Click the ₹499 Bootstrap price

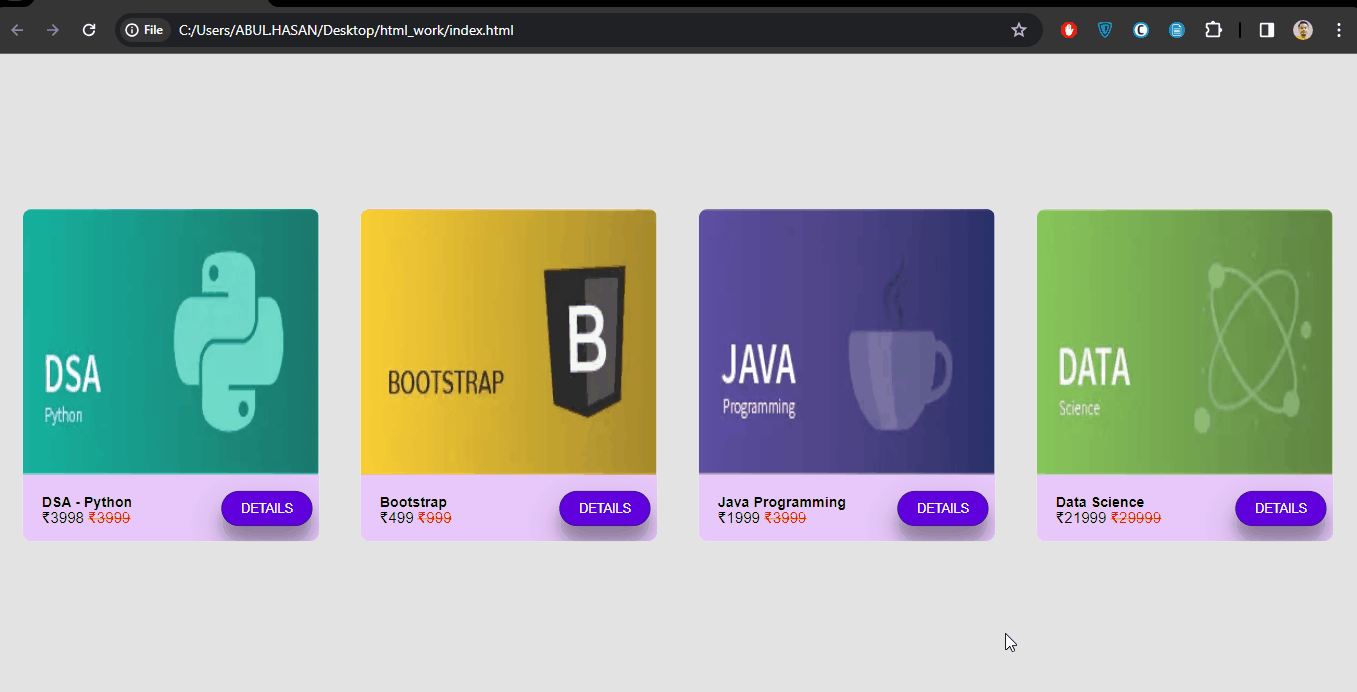(397, 518)
